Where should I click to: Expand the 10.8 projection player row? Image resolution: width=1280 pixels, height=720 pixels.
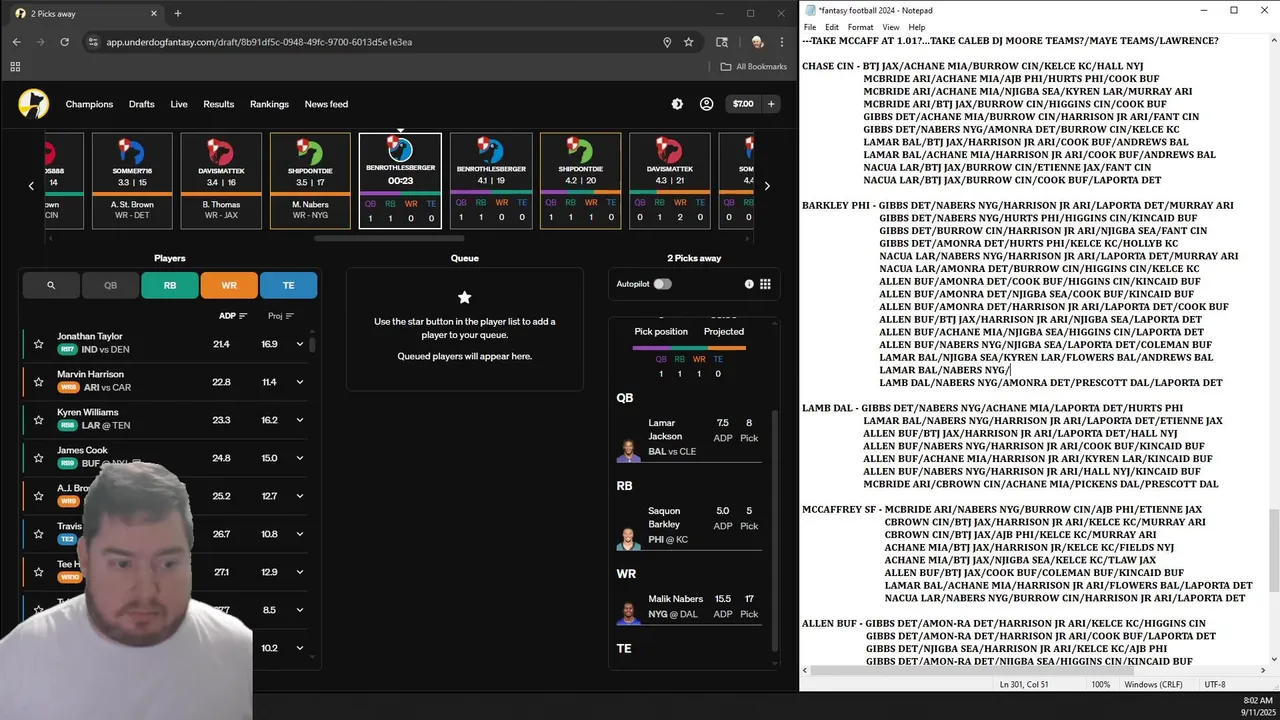click(299, 534)
